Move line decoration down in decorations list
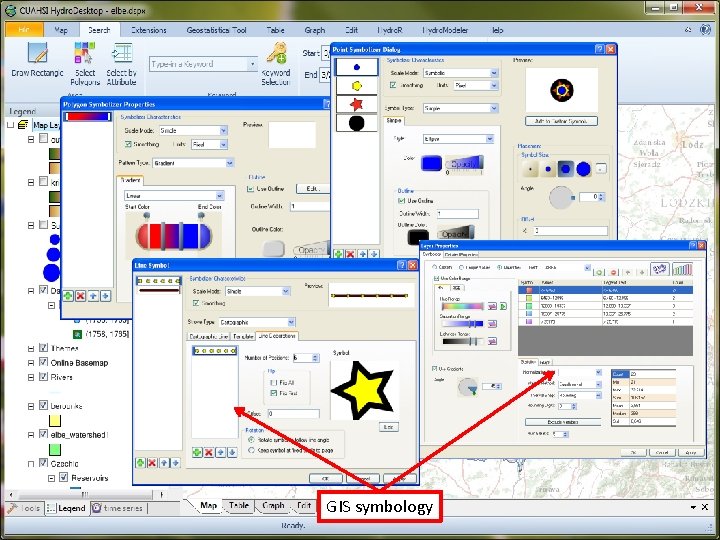 tap(233, 452)
